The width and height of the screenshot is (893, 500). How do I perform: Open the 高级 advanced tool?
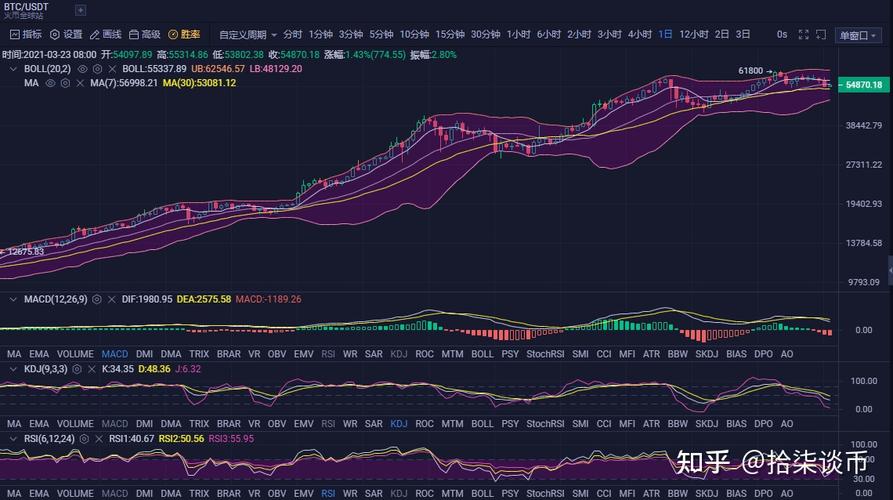[x=145, y=35]
